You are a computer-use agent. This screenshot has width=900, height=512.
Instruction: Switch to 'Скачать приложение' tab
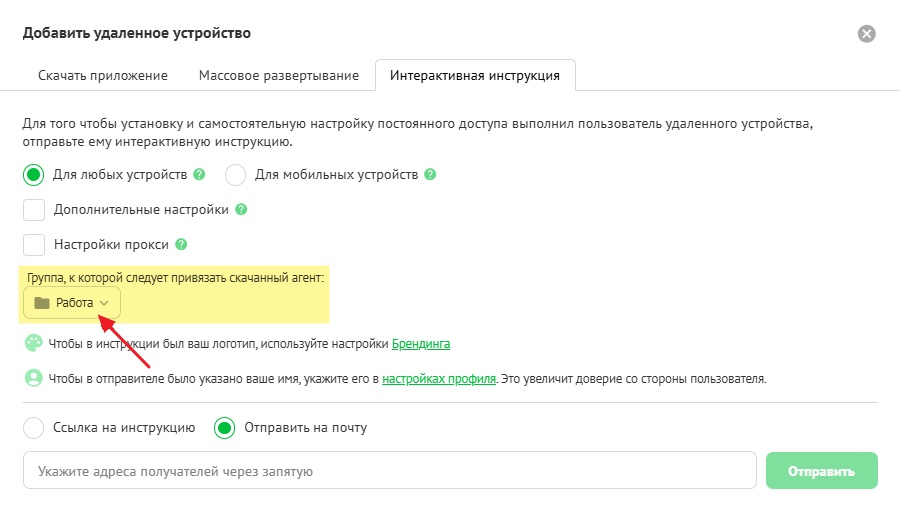point(103,75)
